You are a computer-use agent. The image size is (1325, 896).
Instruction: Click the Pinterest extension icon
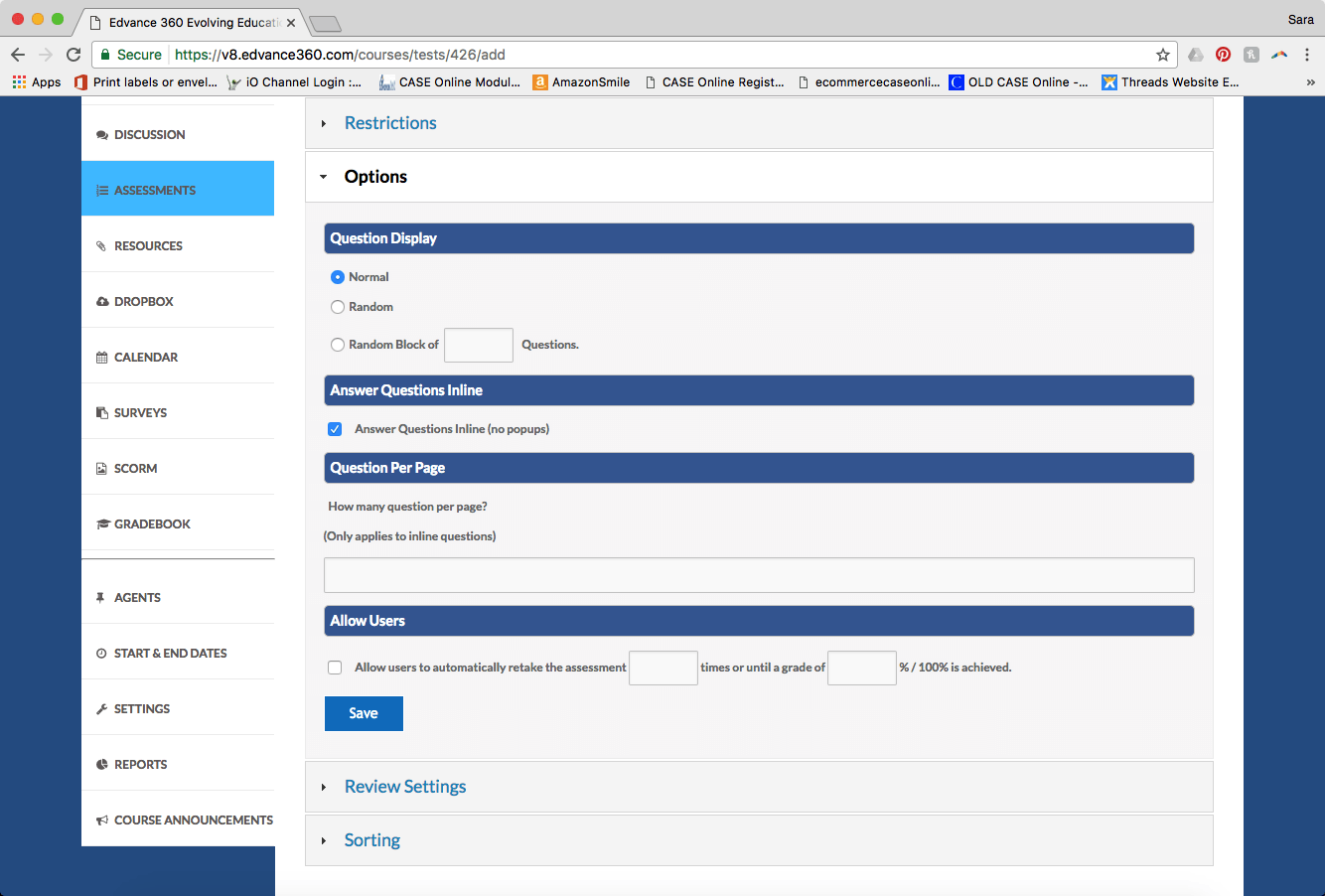click(x=1223, y=55)
